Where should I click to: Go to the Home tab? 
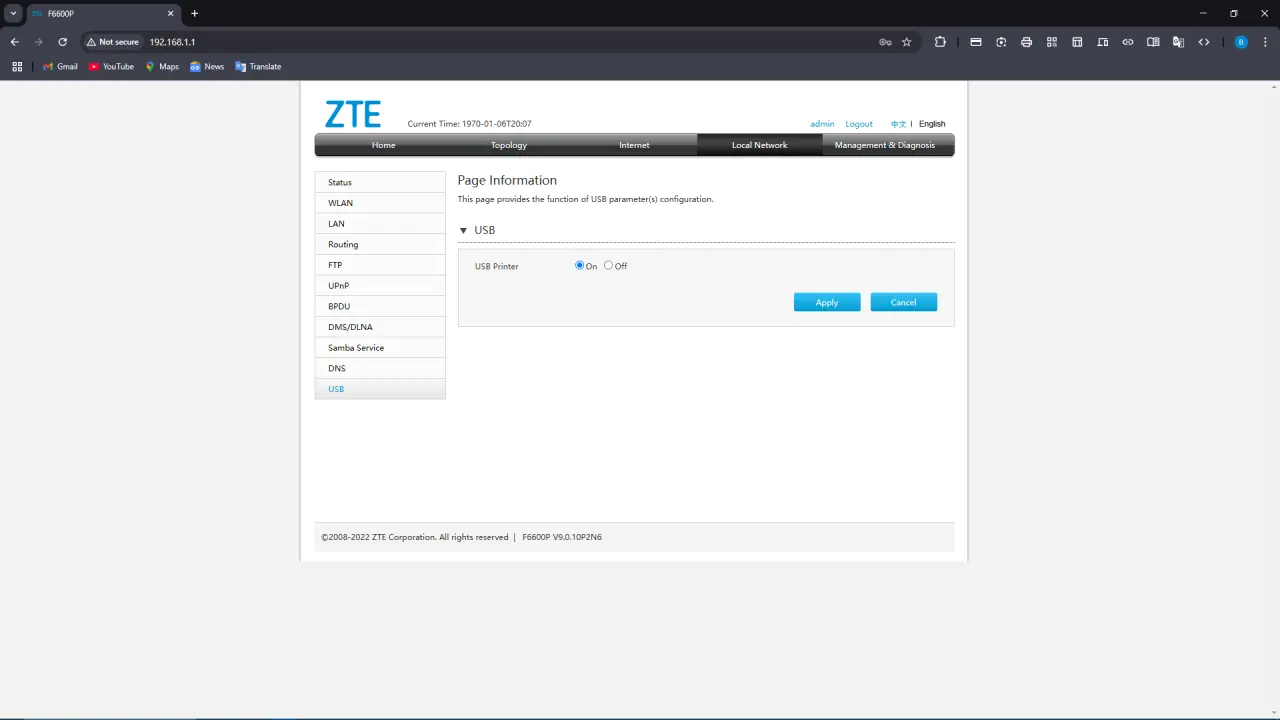click(x=383, y=145)
